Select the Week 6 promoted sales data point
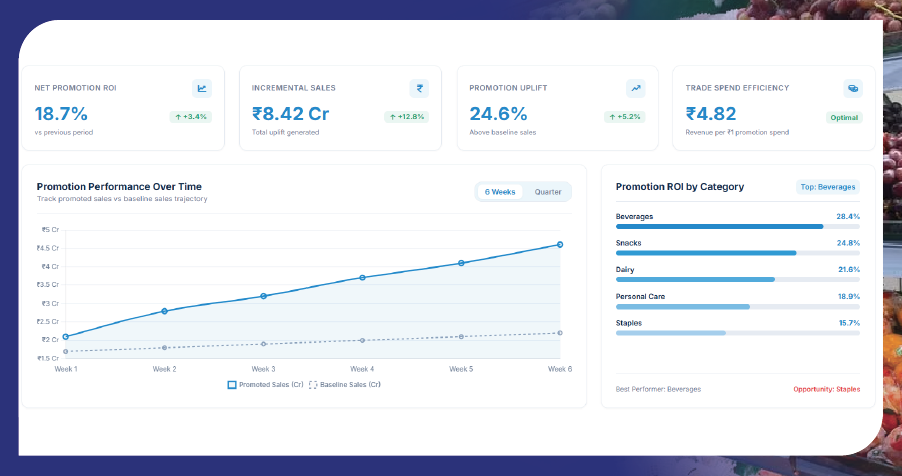 [x=560, y=245]
